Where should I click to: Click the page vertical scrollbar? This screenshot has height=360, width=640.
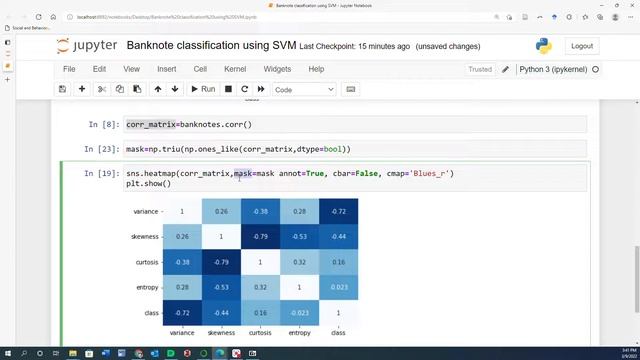[637, 280]
